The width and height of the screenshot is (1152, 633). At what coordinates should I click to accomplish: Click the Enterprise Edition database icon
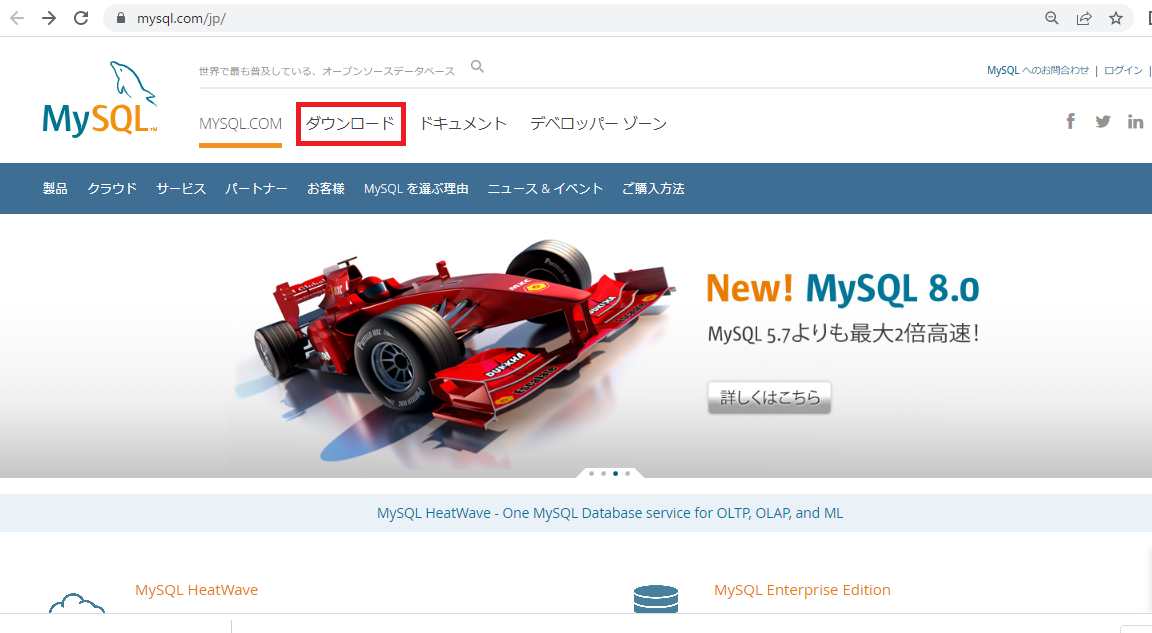pos(656,598)
